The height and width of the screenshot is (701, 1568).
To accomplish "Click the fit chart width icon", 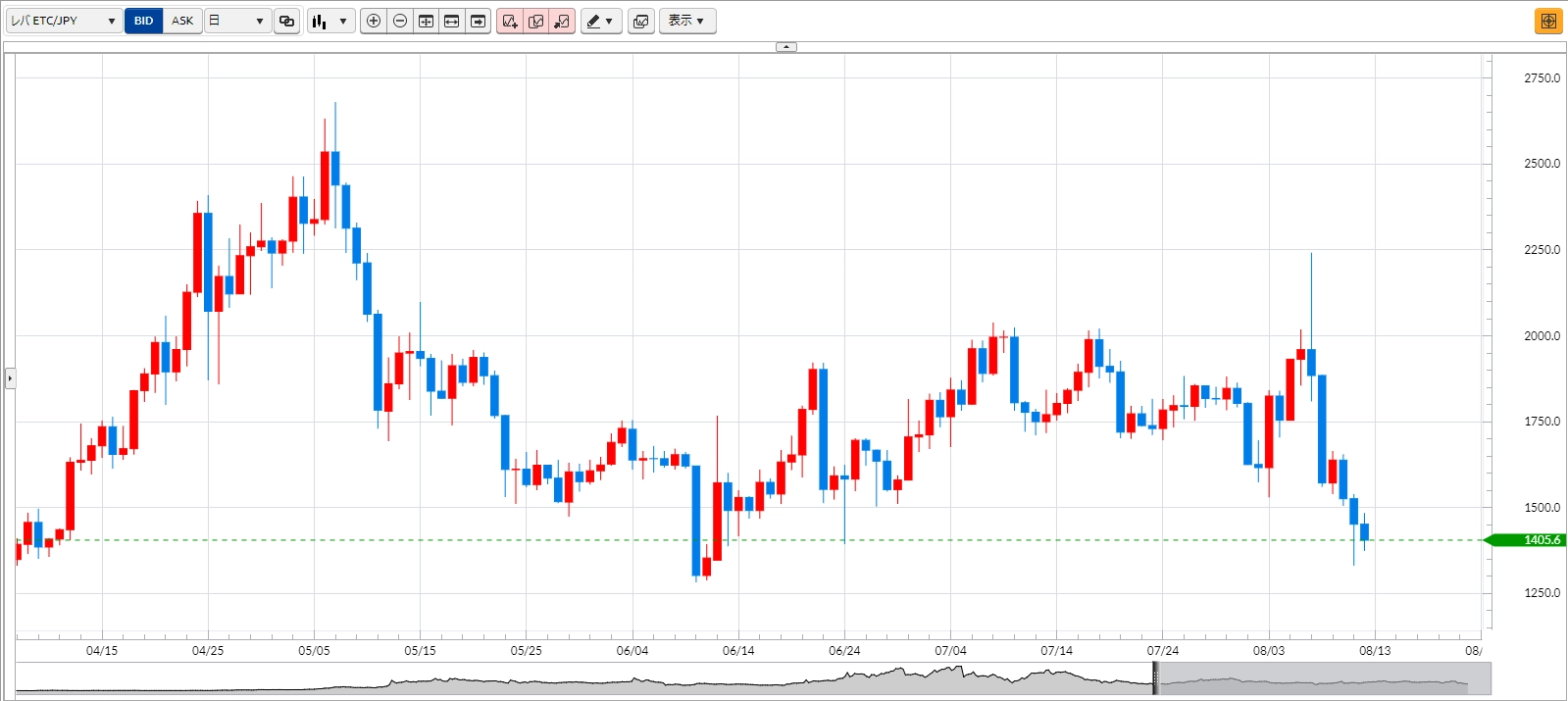I will [452, 21].
